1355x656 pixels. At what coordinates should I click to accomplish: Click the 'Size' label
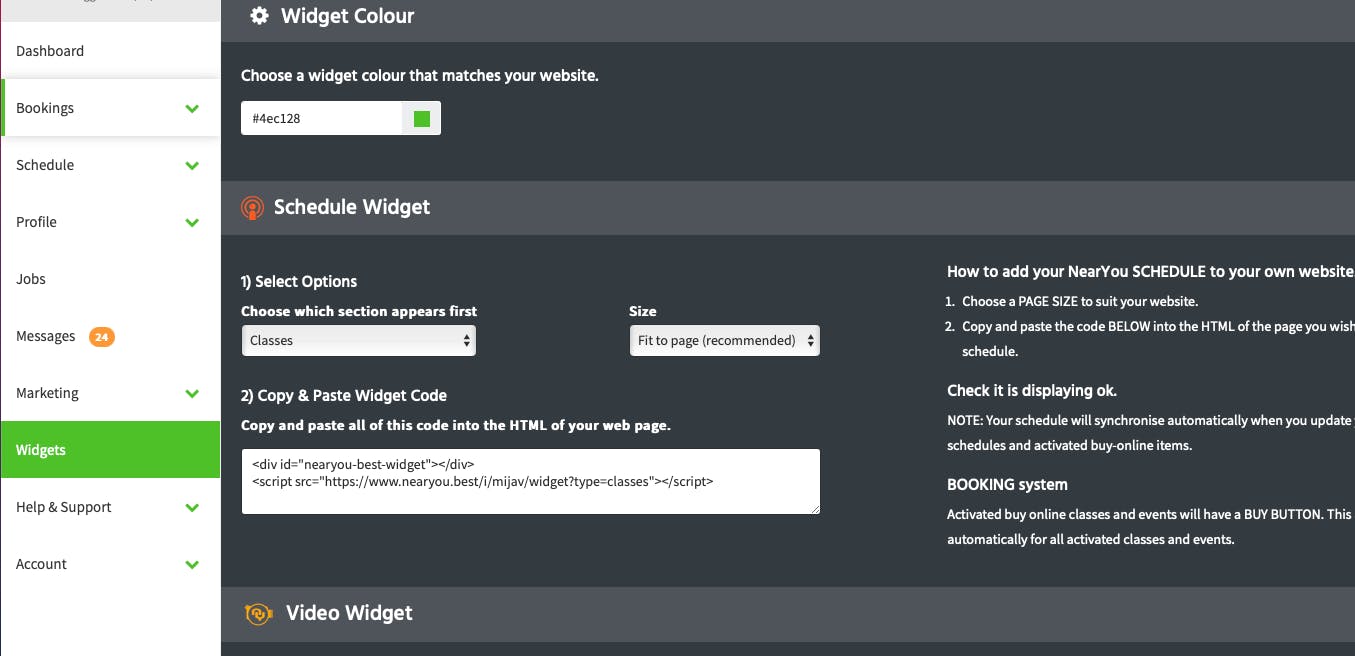[x=643, y=311]
